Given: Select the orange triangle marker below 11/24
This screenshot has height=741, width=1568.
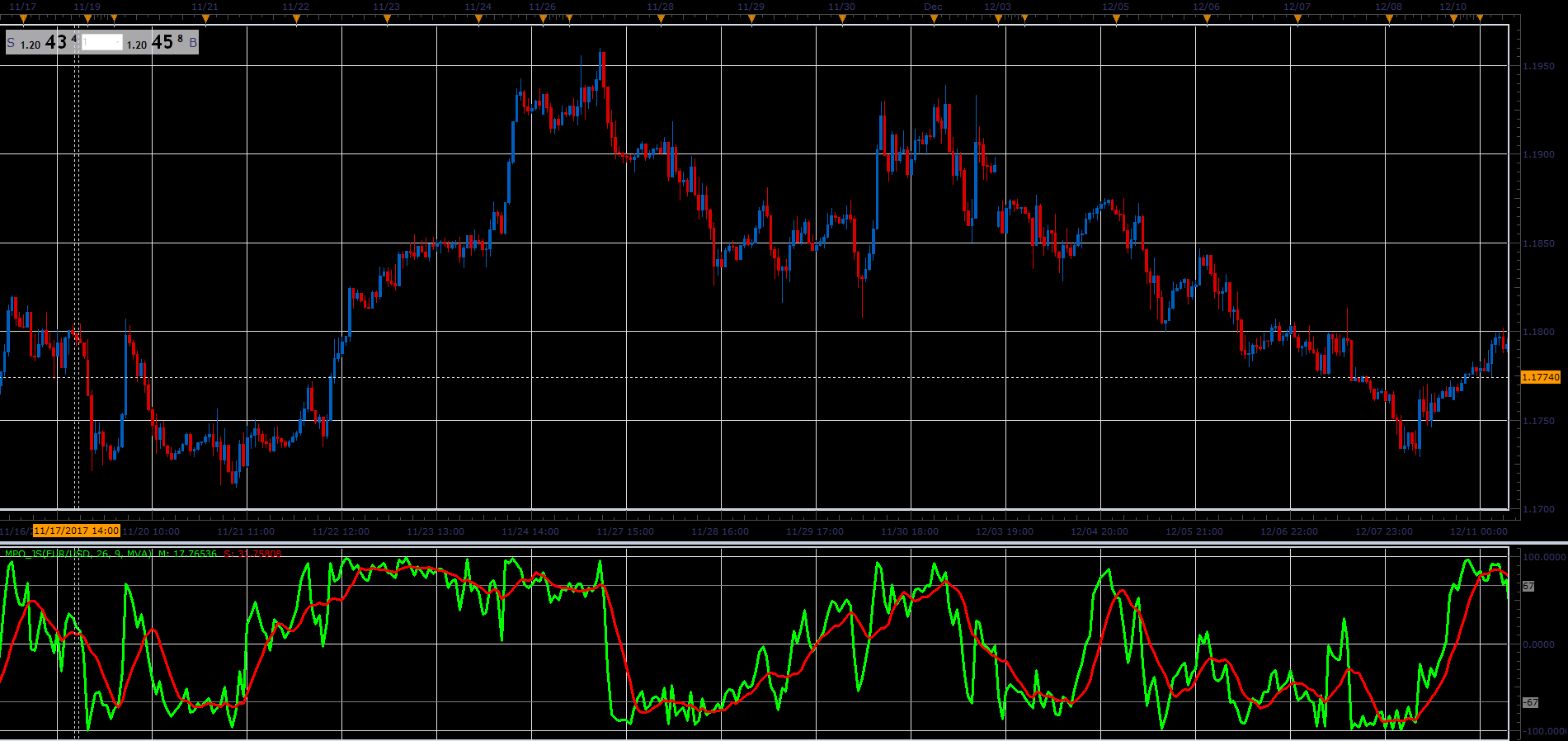Looking at the screenshot, I should tap(478, 18).
